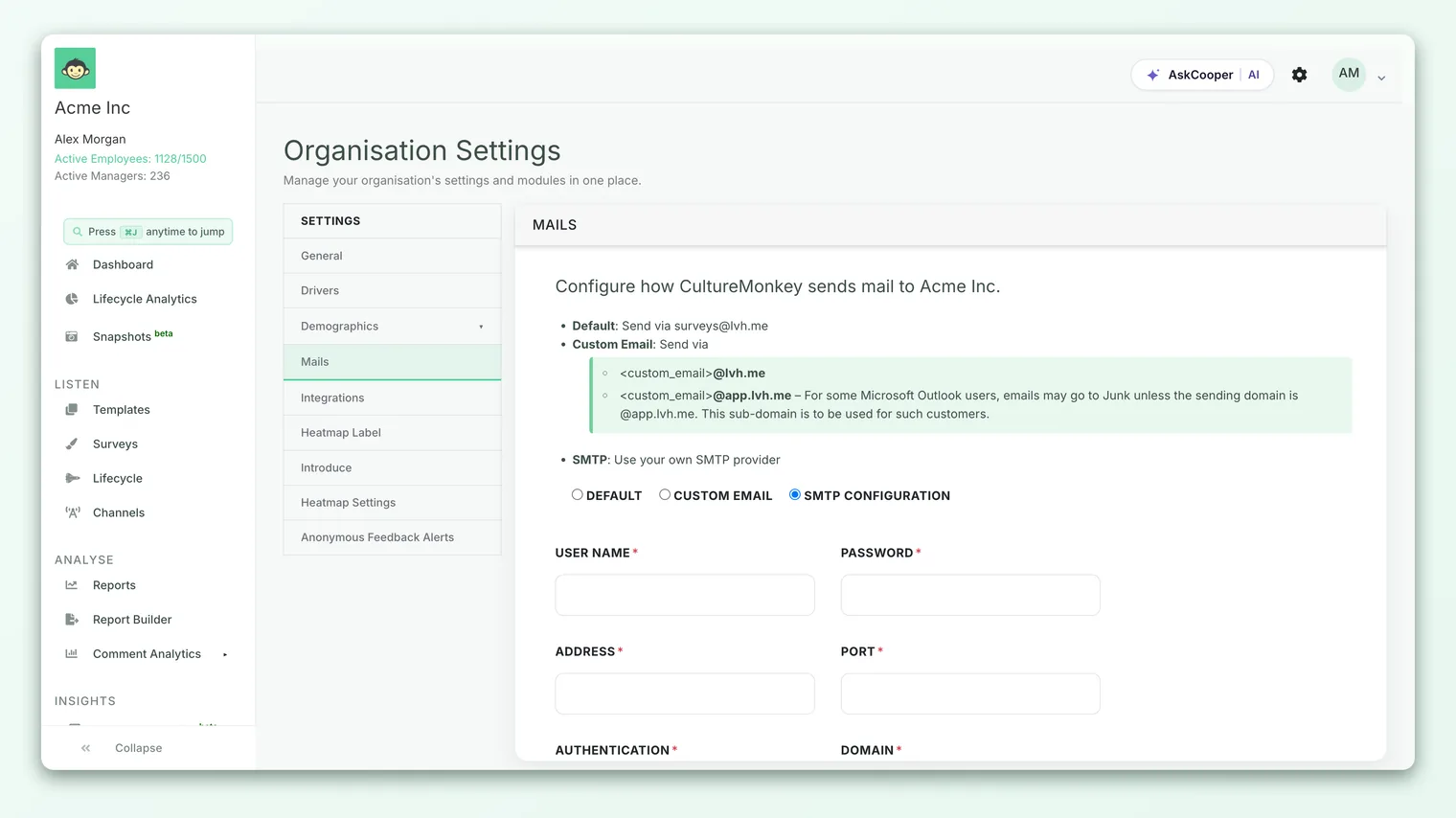Expand the Comment Analytics submenu arrow

(225, 655)
